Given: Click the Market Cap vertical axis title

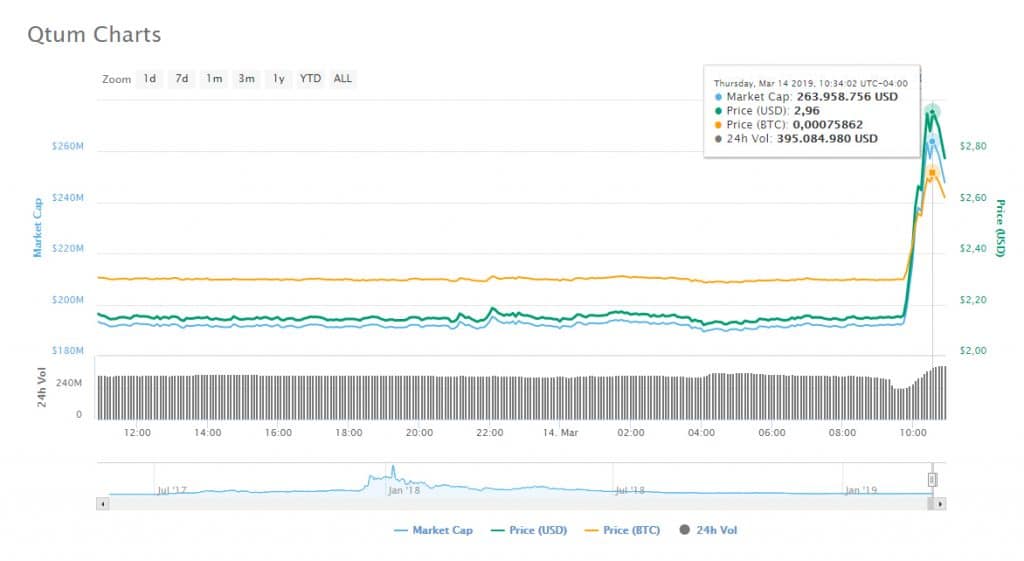Looking at the screenshot, I should 37,227.
